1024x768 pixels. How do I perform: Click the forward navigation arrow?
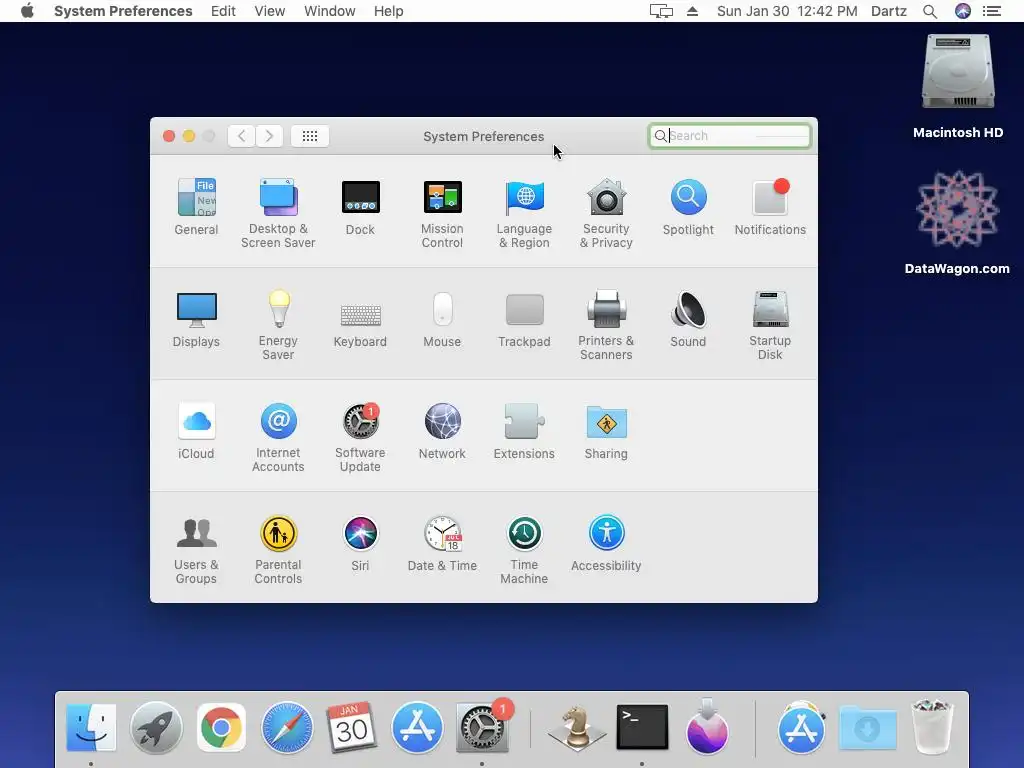[269, 136]
